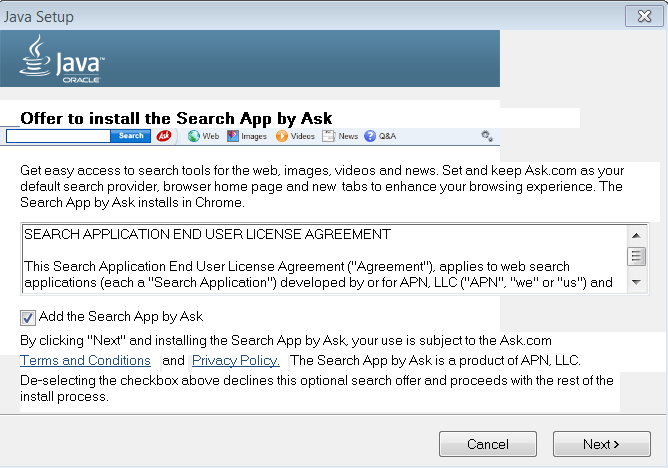Click the Videos play icon
Image resolution: width=668 pixels, height=468 pixels.
pos(283,136)
